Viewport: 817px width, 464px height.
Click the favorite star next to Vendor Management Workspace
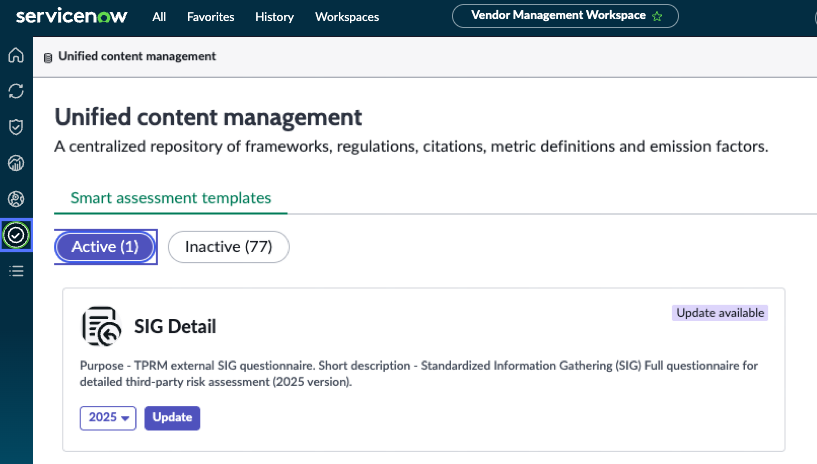click(657, 16)
